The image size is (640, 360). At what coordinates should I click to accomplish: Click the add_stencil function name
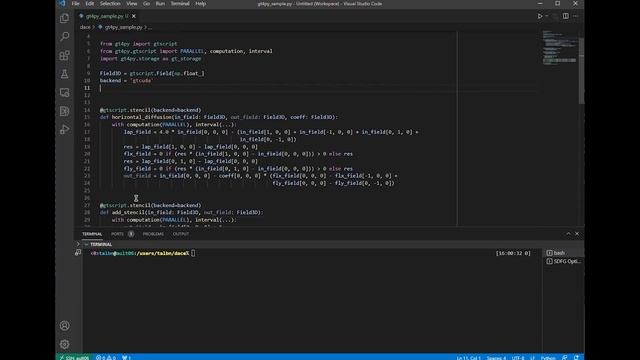tap(128, 213)
